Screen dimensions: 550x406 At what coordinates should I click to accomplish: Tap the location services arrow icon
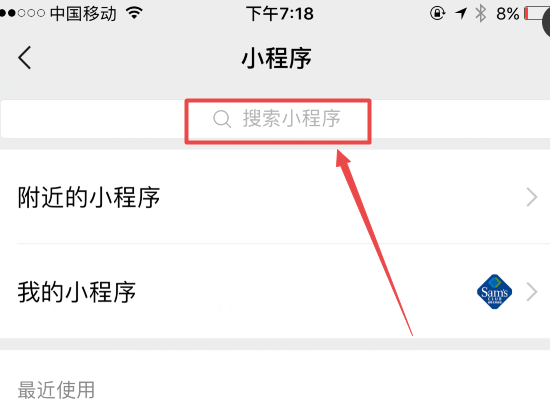click(461, 14)
